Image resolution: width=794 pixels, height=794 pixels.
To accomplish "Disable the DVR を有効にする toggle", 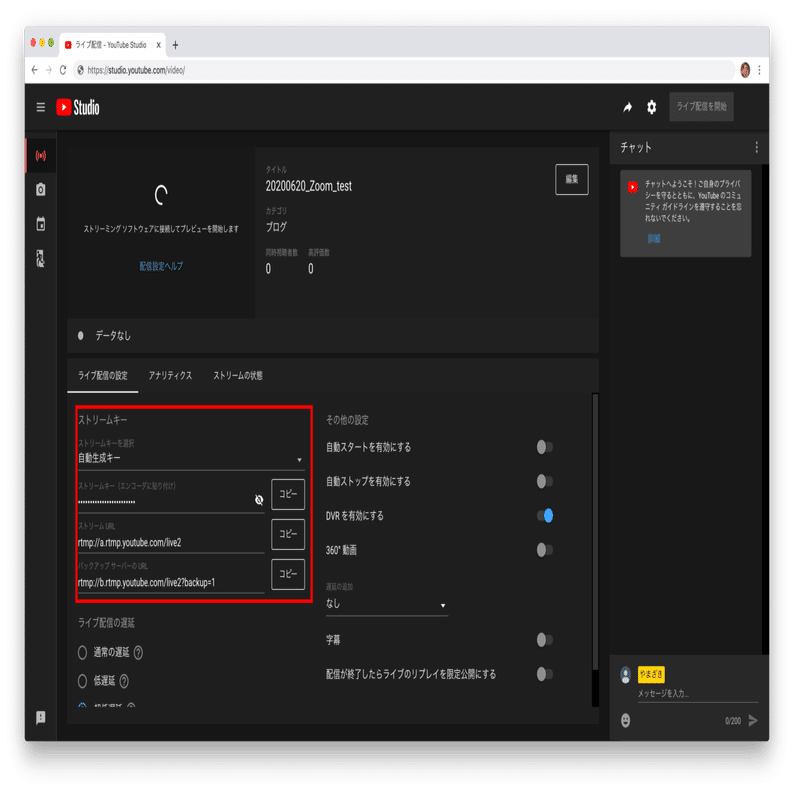I will coord(545,516).
